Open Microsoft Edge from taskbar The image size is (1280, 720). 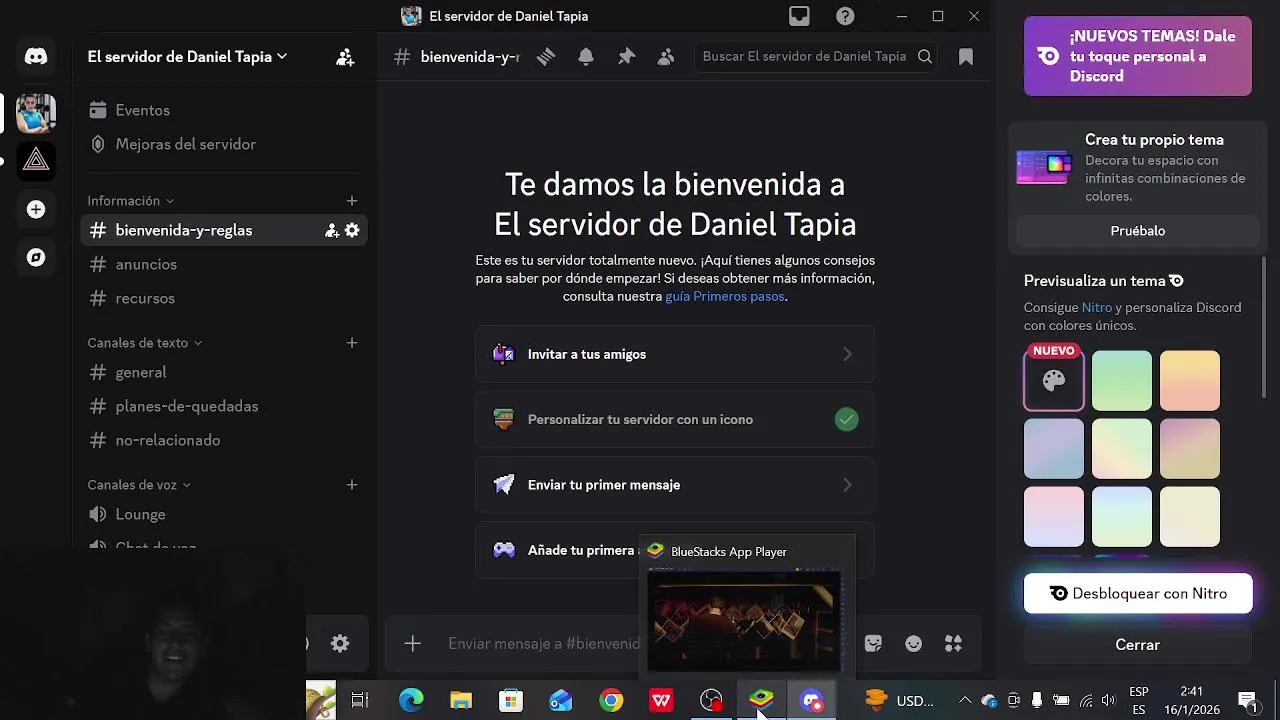coord(411,701)
